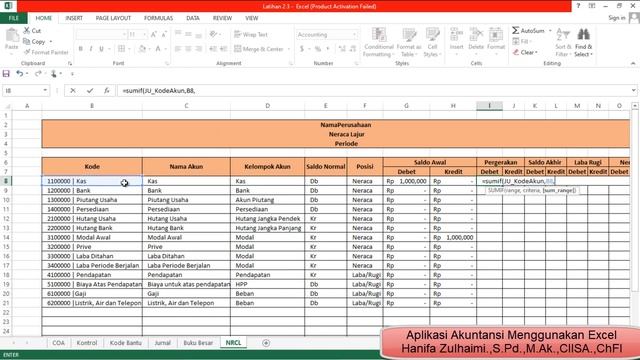Screen dimensions: 640x360
Task: Switch to PAGE LAYOUT ribbon tab
Action: pyautogui.click(x=113, y=18)
